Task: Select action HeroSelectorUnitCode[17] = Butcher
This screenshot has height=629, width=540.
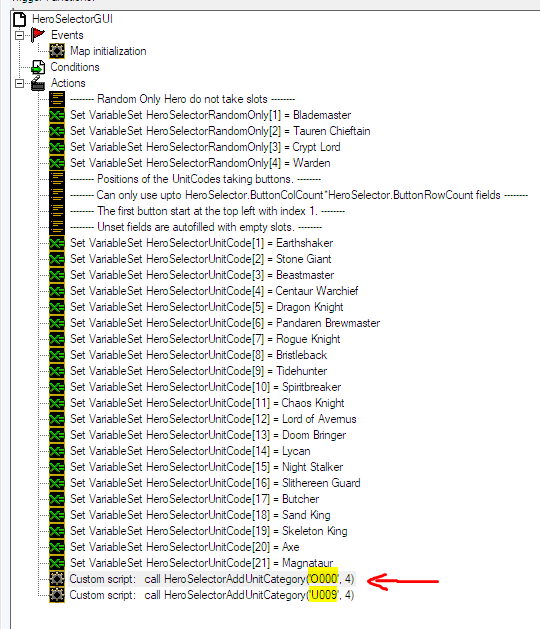Action: point(195,499)
